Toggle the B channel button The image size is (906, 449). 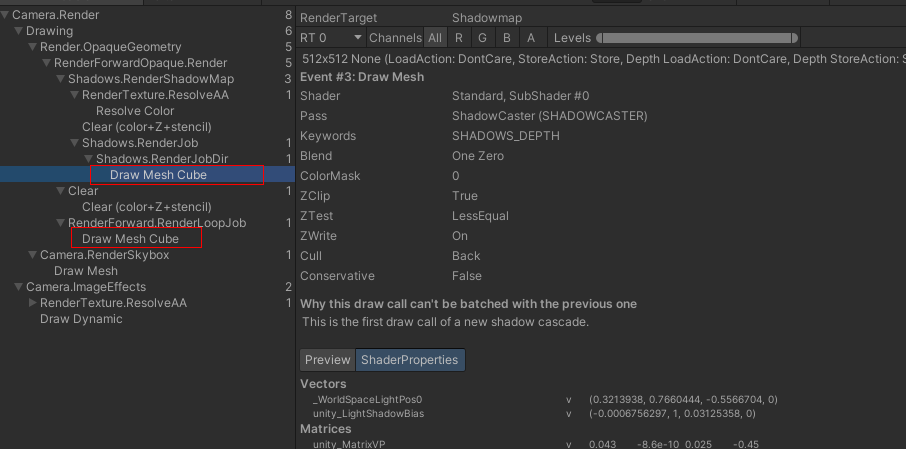point(507,38)
